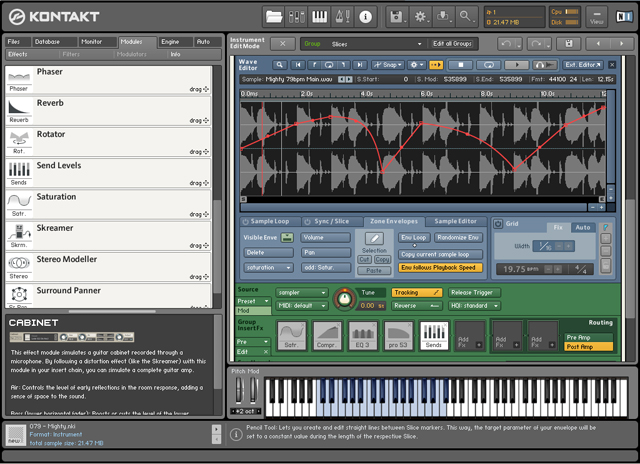The image size is (640, 464).
Task: Select the EQ 3 insert effect slot
Action: pyautogui.click(x=362, y=335)
